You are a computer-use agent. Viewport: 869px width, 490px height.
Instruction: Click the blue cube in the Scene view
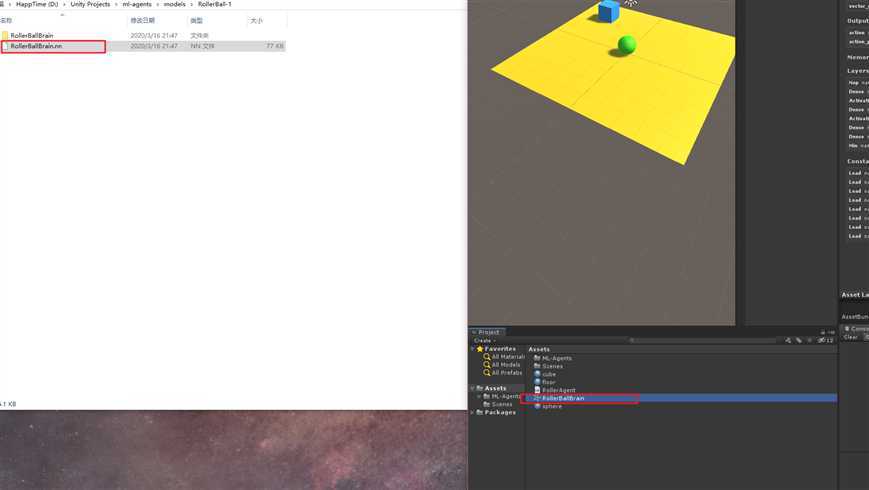pyautogui.click(x=609, y=12)
